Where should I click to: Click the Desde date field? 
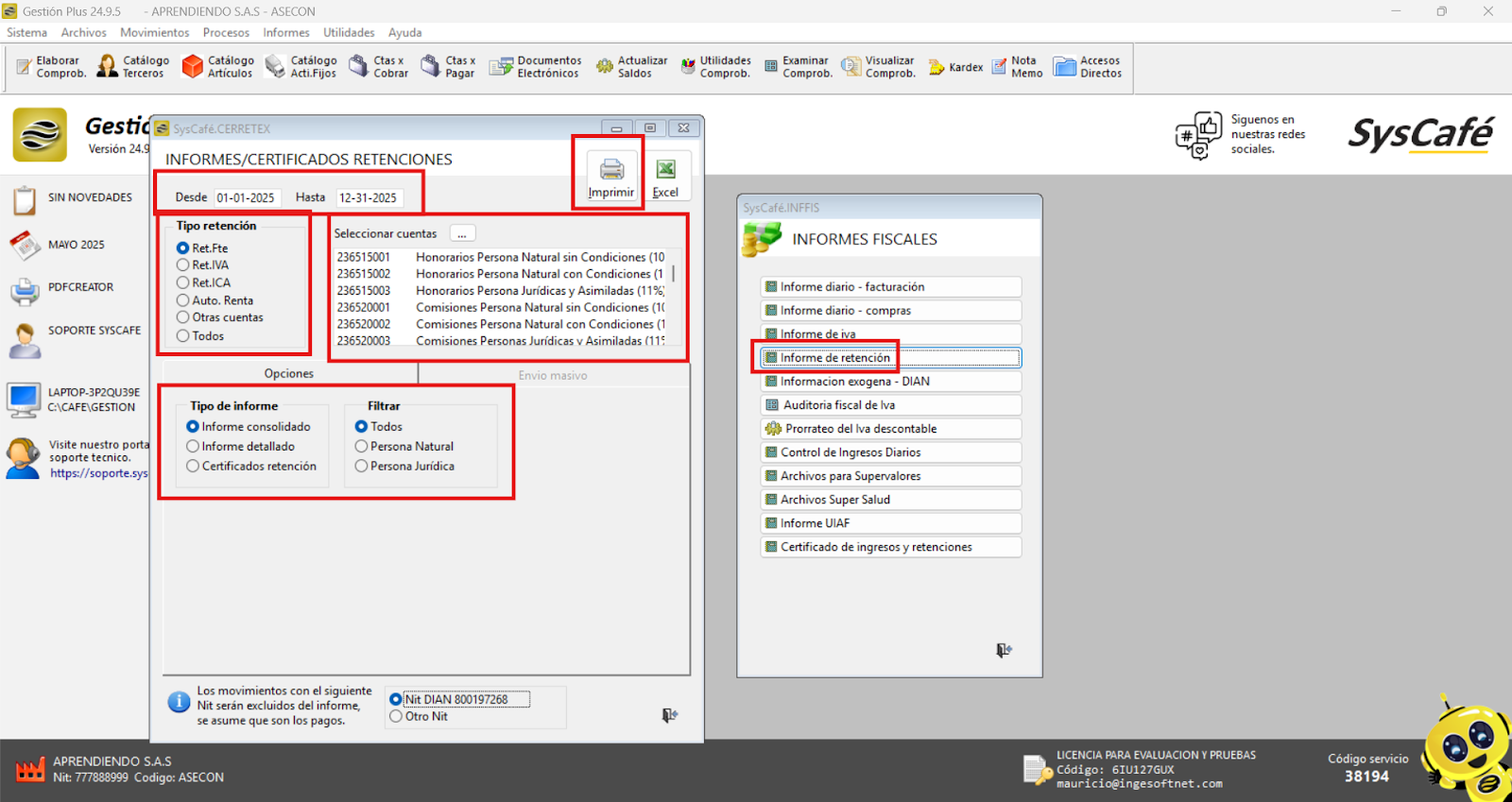(x=246, y=197)
